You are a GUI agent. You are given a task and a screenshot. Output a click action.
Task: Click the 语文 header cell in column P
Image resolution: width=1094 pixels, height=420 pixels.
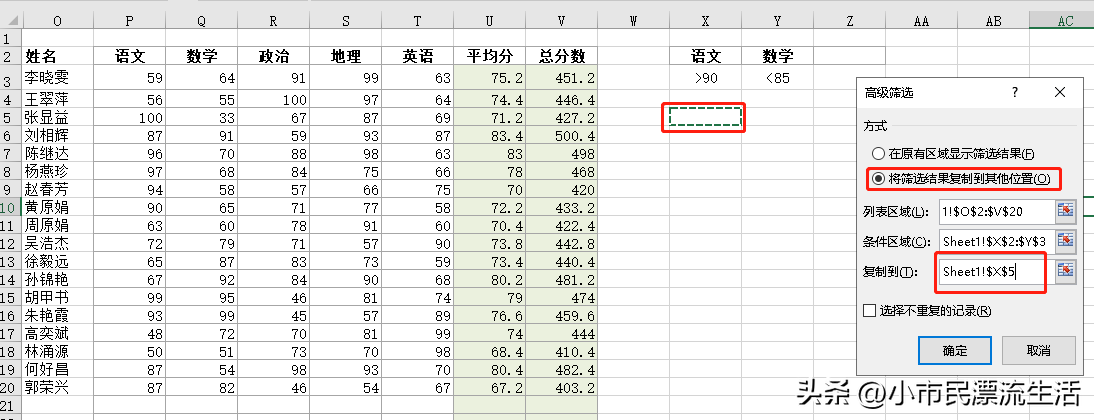[129, 56]
